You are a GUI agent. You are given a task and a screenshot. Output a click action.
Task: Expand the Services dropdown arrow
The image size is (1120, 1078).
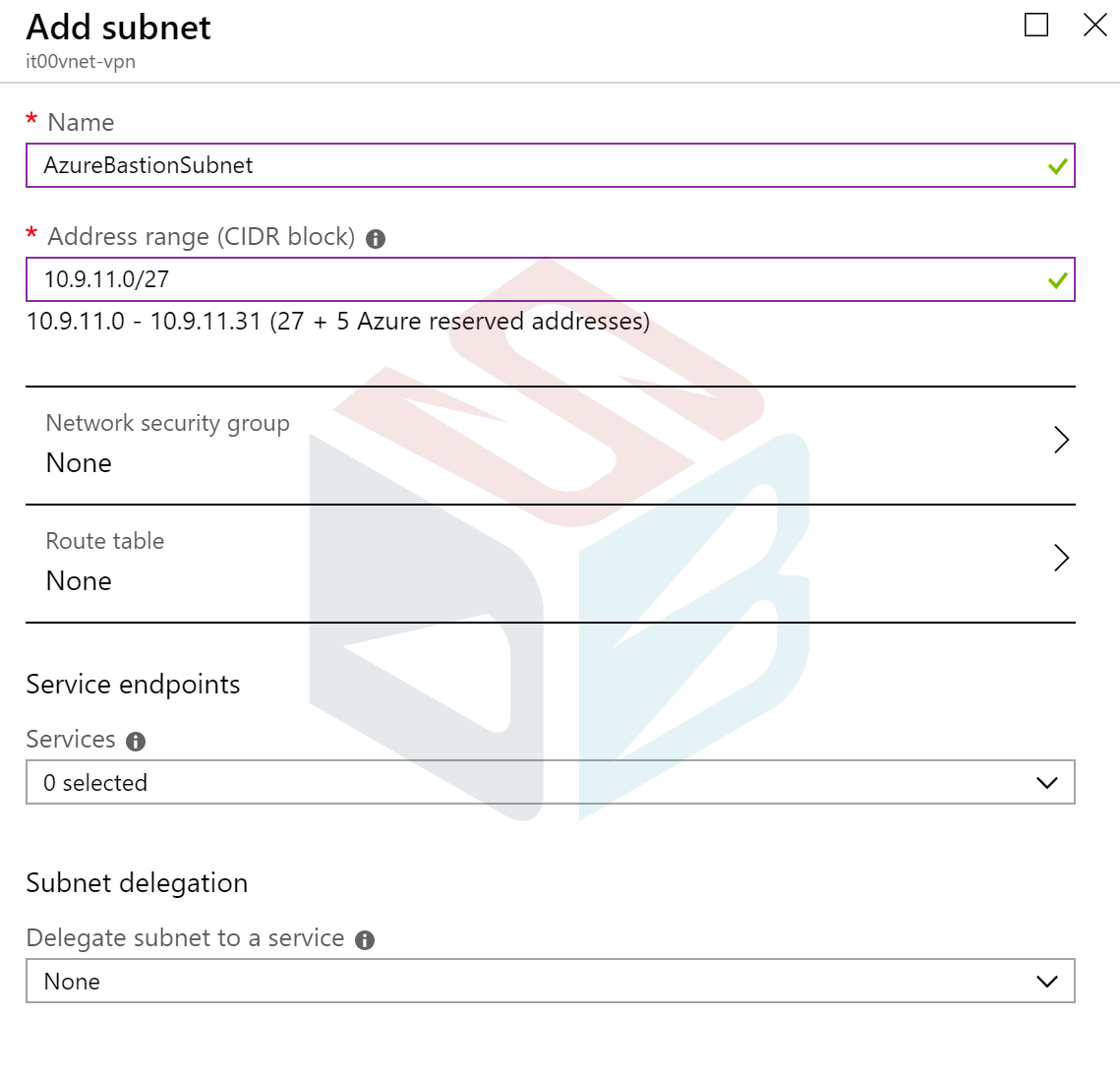click(1047, 783)
